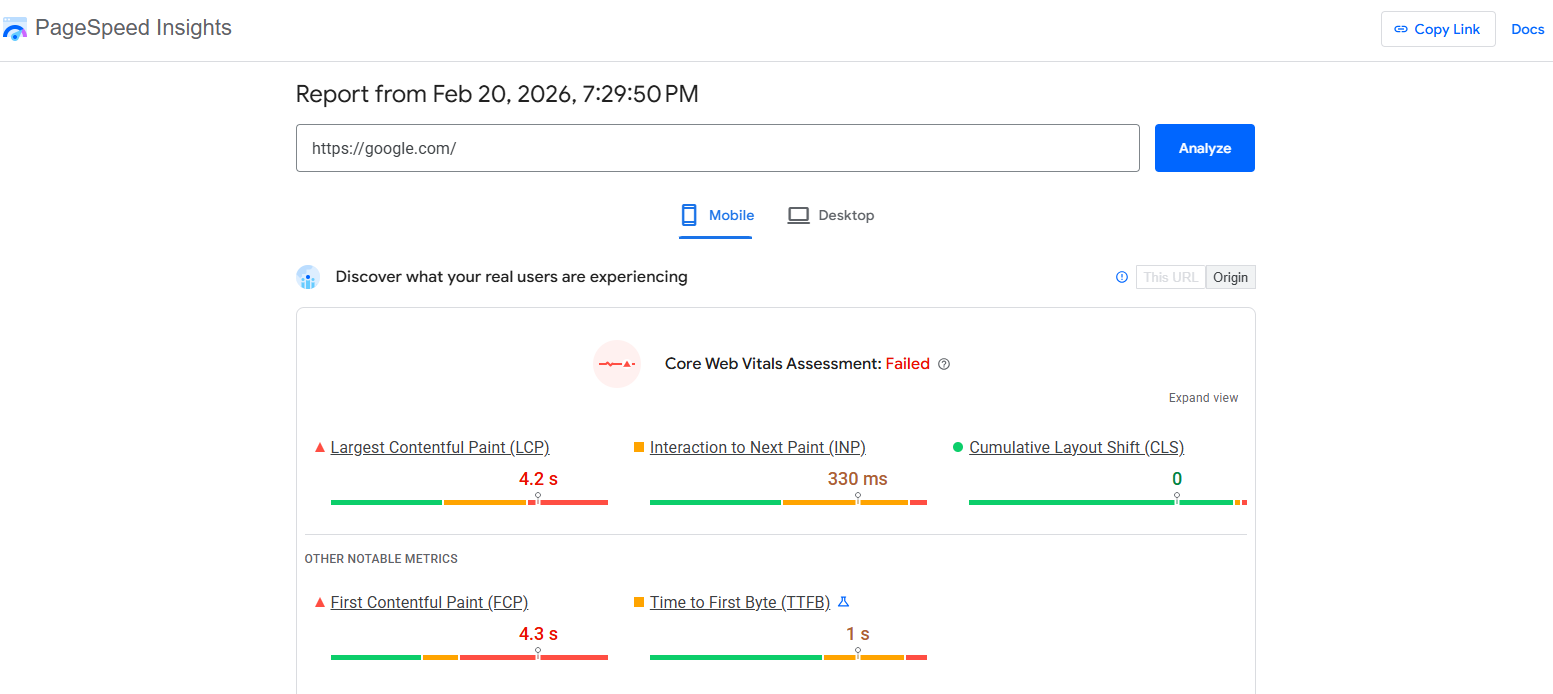Click the PageSpeed Insights logo icon

15,29
